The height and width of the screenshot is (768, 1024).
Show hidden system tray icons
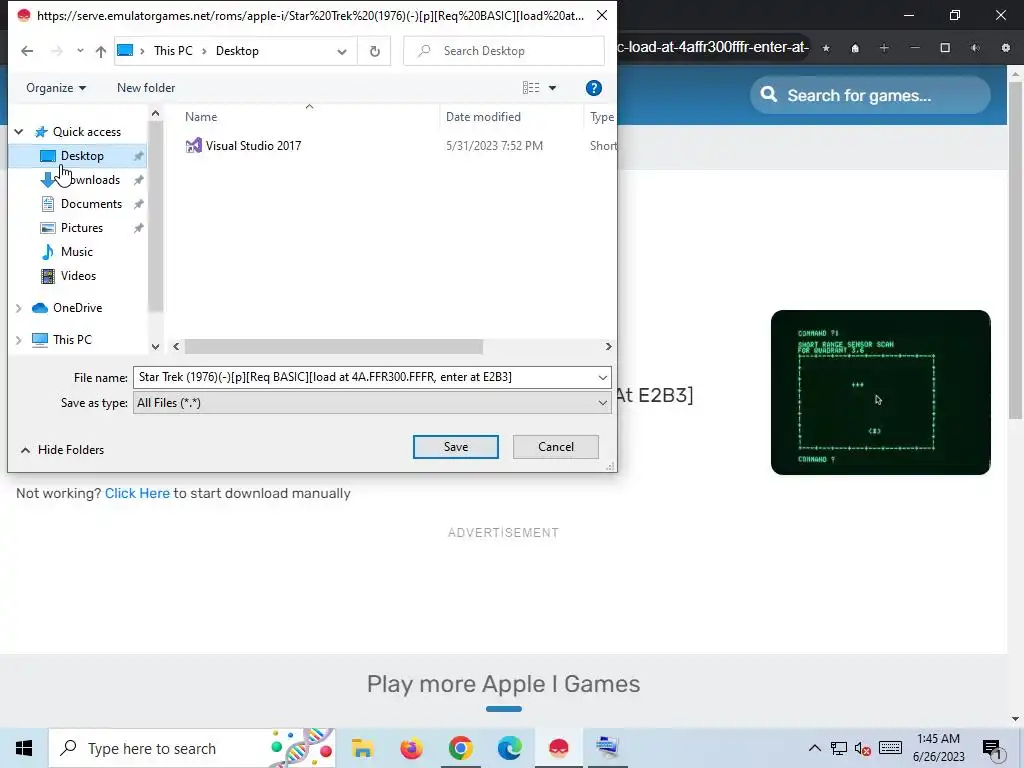pos(814,748)
